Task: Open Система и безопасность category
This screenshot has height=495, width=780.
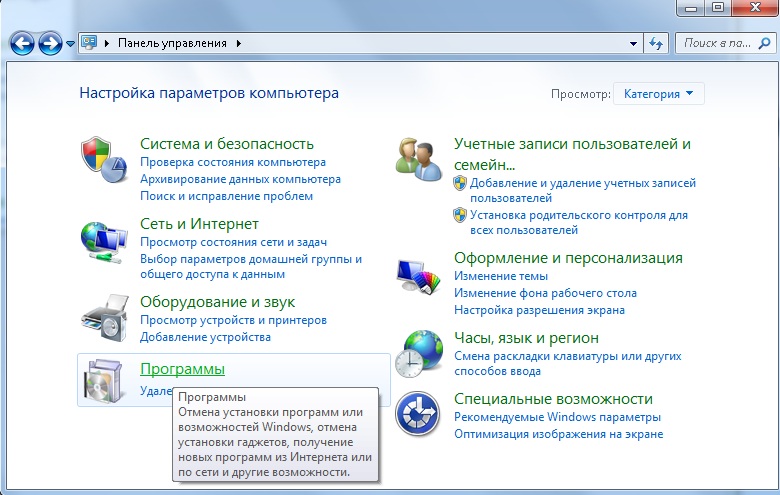Action: (227, 143)
